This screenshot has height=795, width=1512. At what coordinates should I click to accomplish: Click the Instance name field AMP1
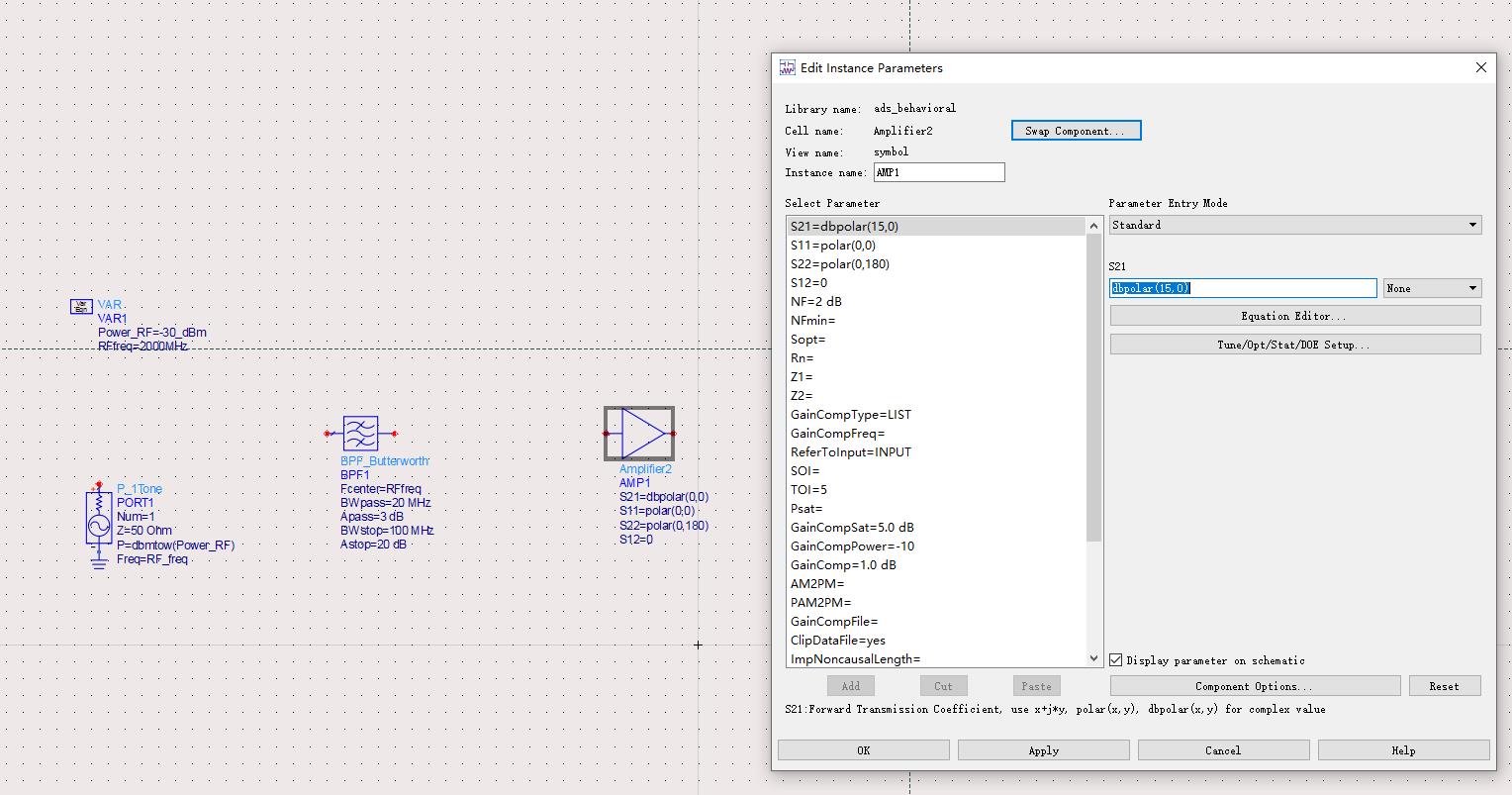point(938,172)
